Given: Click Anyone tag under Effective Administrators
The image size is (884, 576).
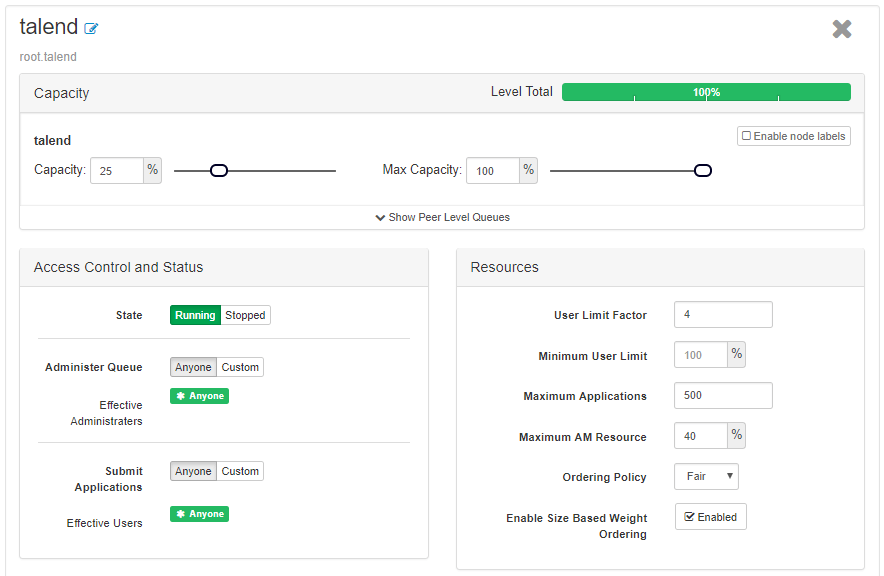Looking at the screenshot, I should [x=200, y=396].
